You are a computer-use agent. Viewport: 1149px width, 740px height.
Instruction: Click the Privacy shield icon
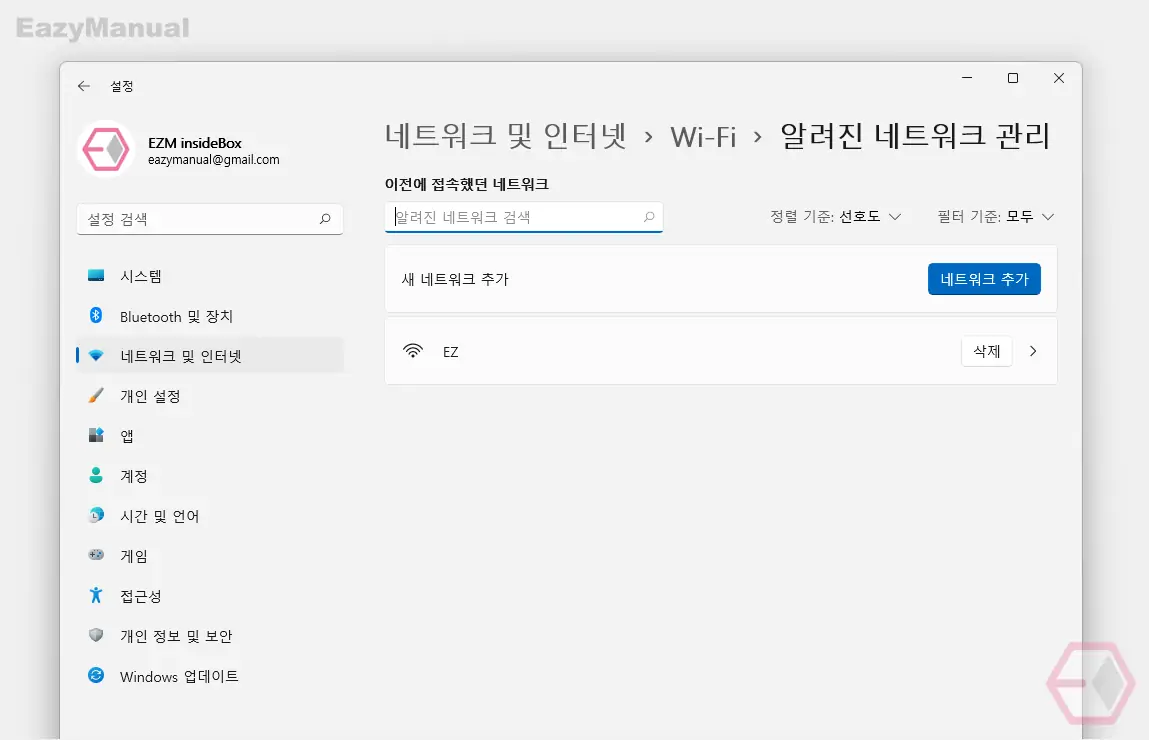tap(96, 634)
